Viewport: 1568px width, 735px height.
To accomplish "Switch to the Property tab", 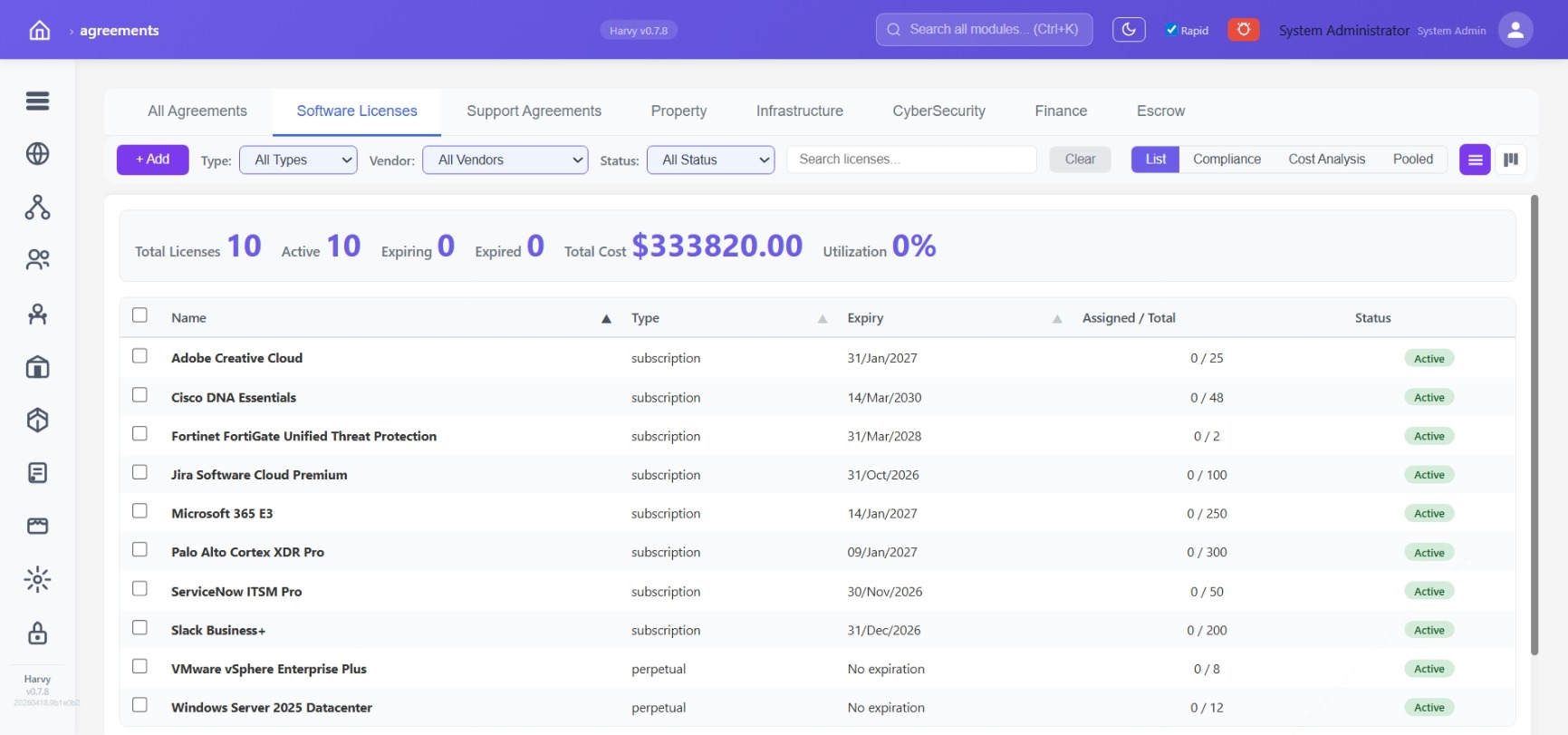I will coord(679,111).
